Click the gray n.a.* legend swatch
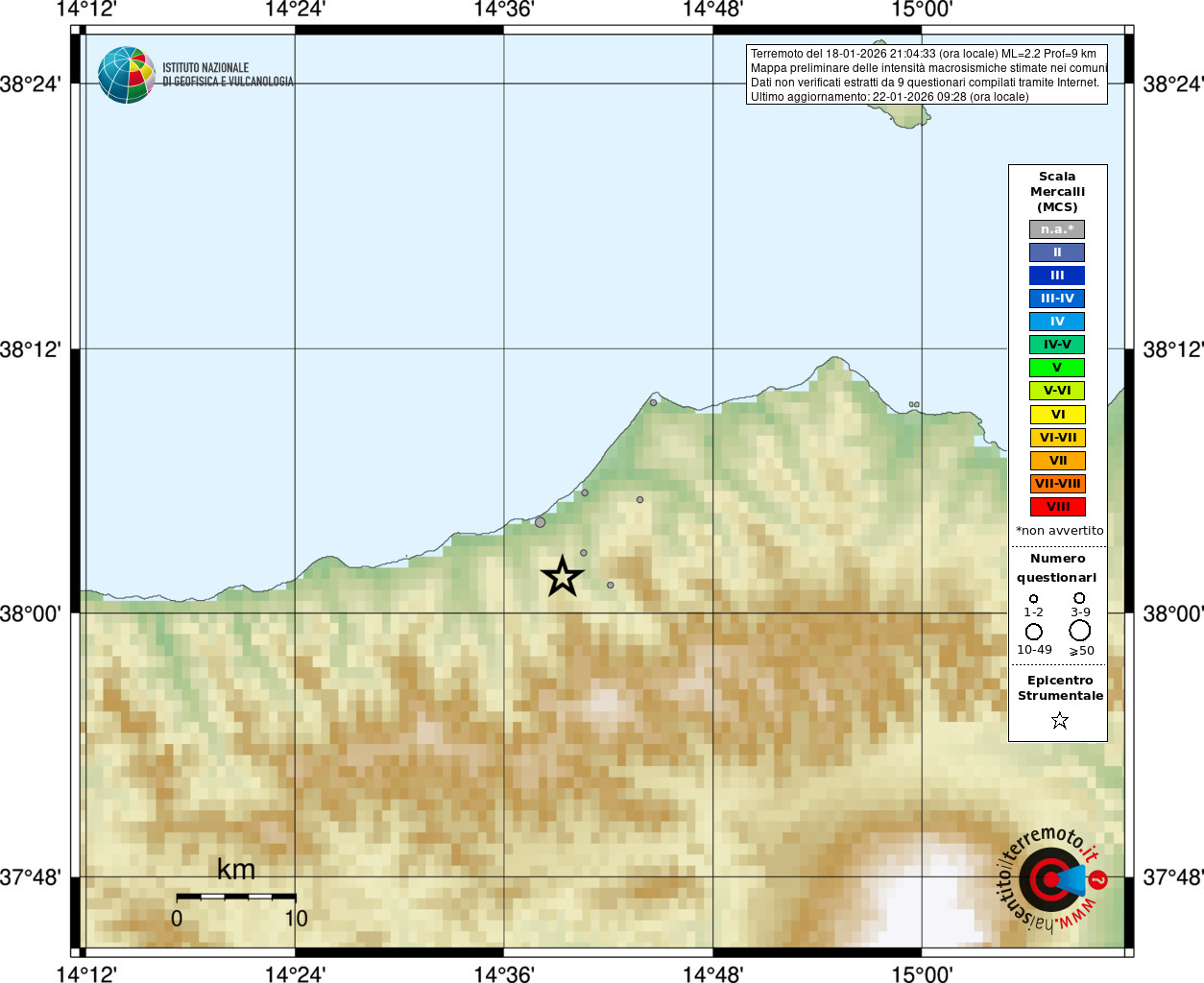Image resolution: width=1204 pixels, height=983 pixels. 1057,229
